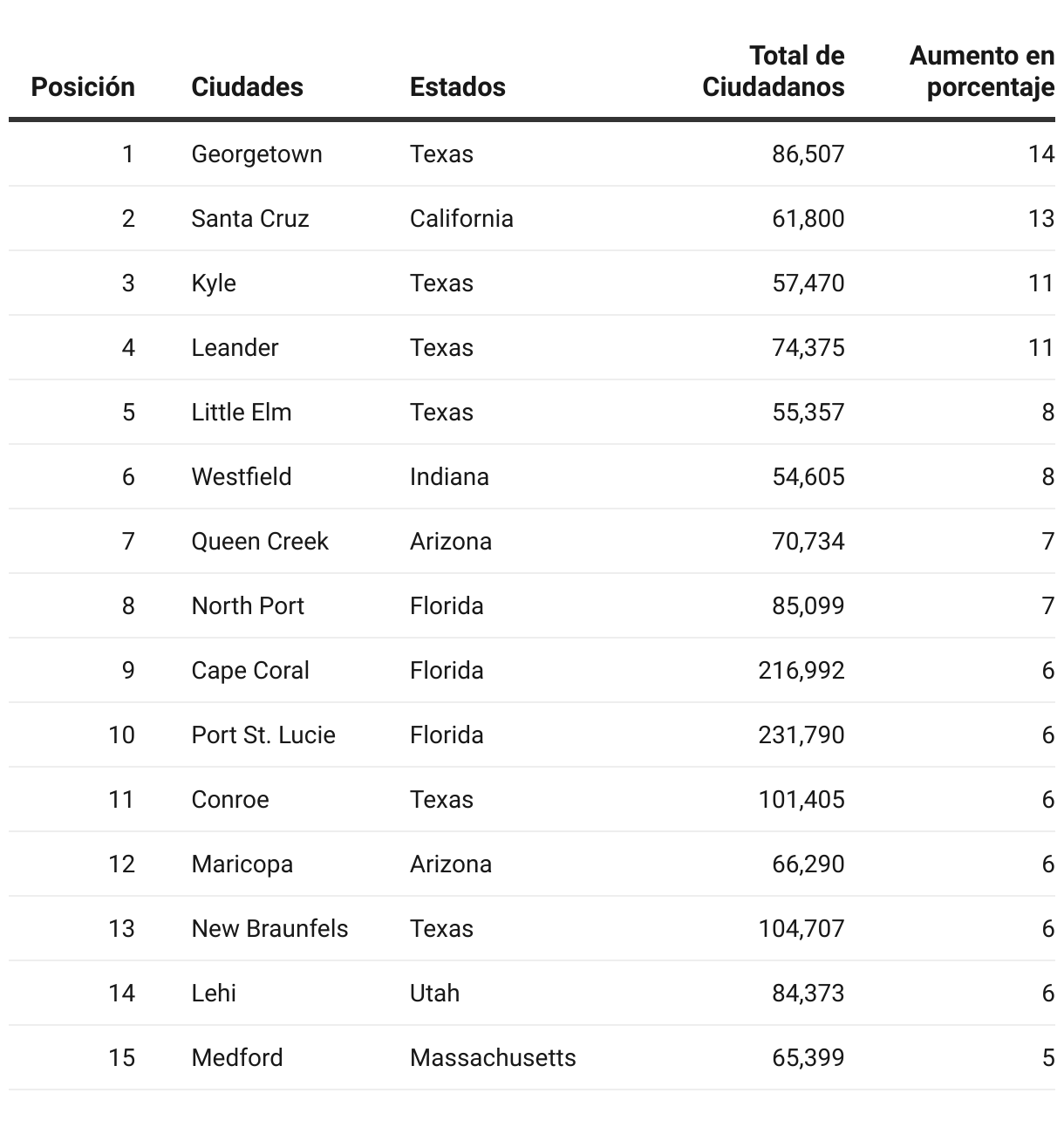Click the Estados column header
Screen dimensions: 1064x1134
click(x=457, y=87)
